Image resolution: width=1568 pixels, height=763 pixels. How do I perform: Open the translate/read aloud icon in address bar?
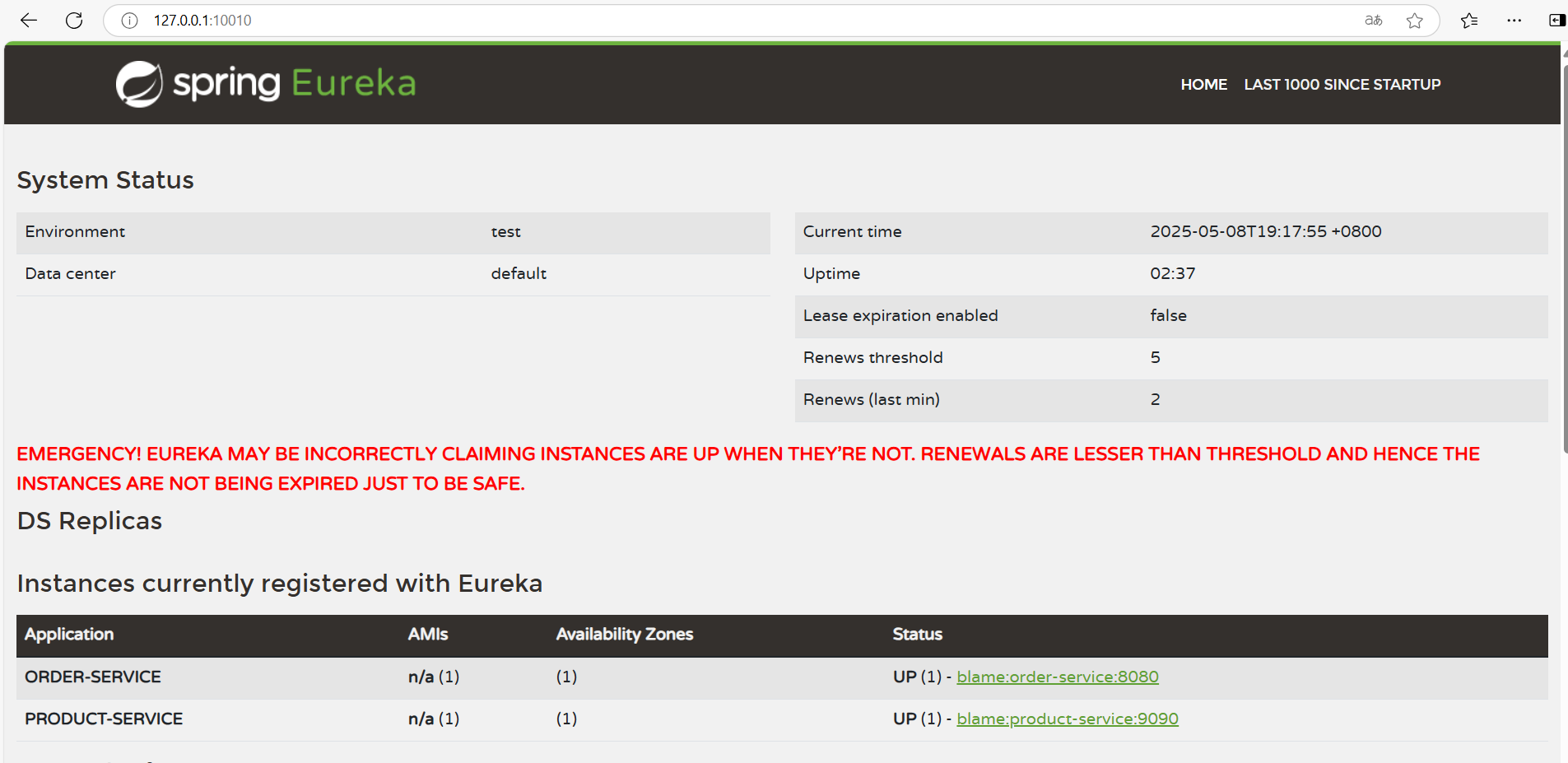(x=1373, y=21)
